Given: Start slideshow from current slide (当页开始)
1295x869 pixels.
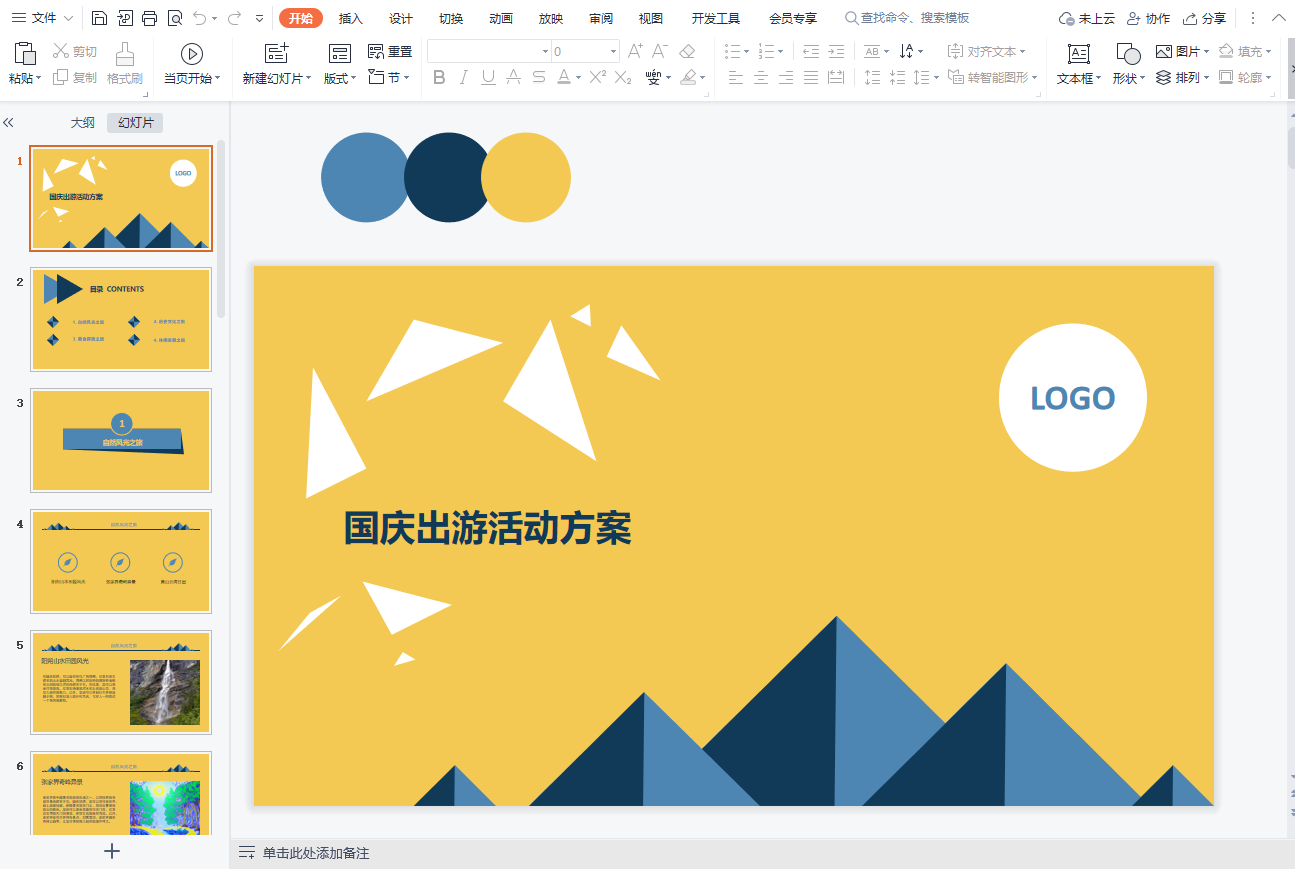Looking at the screenshot, I should tap(192, 54).
